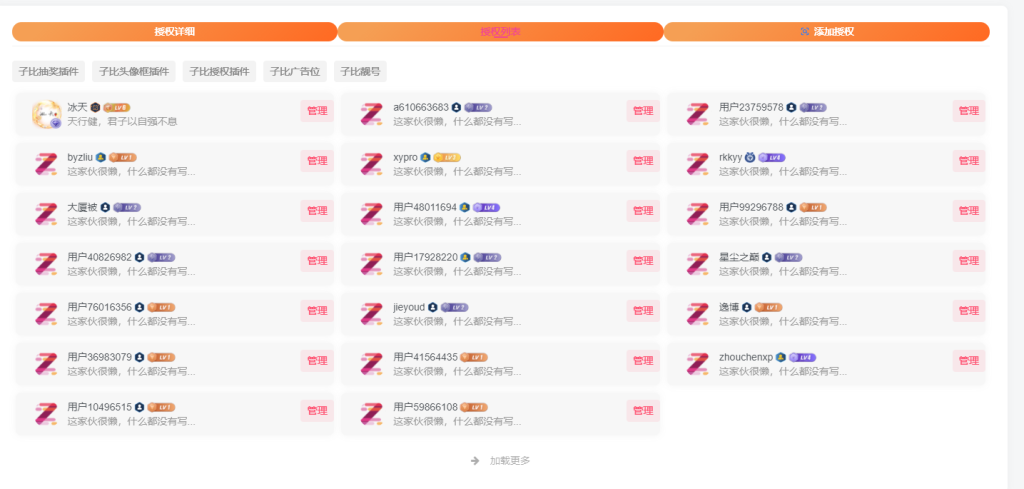Manage user byzliu via 管理 button
Viewport: 1024px width, 489px height.
[x=317, y=161]
